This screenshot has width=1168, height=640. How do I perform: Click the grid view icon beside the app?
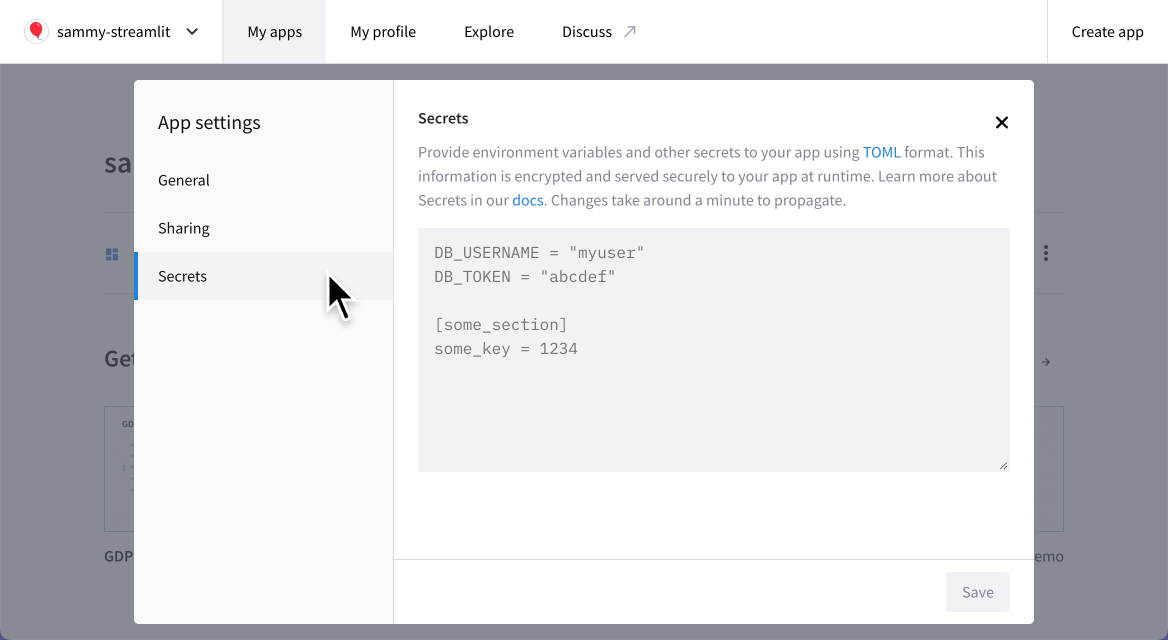(111, 253)
